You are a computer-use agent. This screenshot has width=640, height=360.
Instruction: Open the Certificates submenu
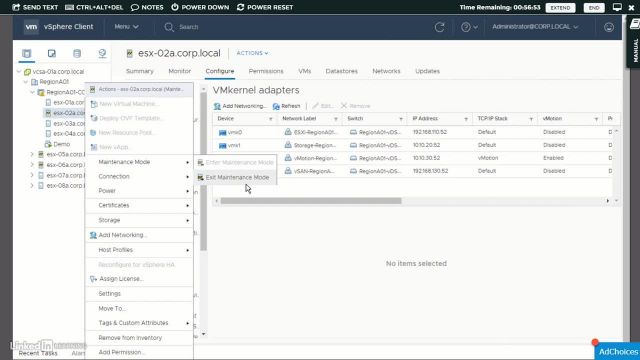pos(139,205)
